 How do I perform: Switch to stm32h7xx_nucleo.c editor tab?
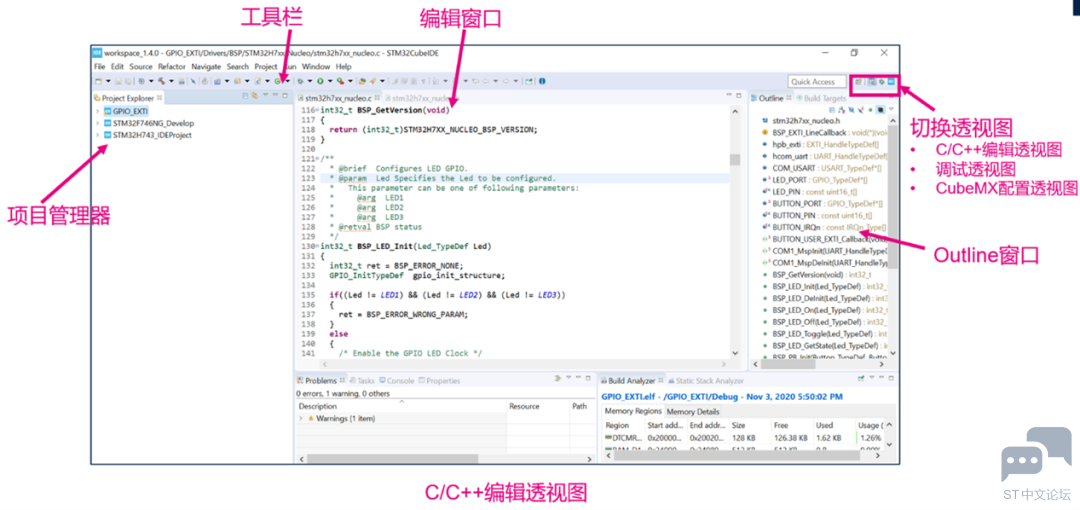point(338,99)
